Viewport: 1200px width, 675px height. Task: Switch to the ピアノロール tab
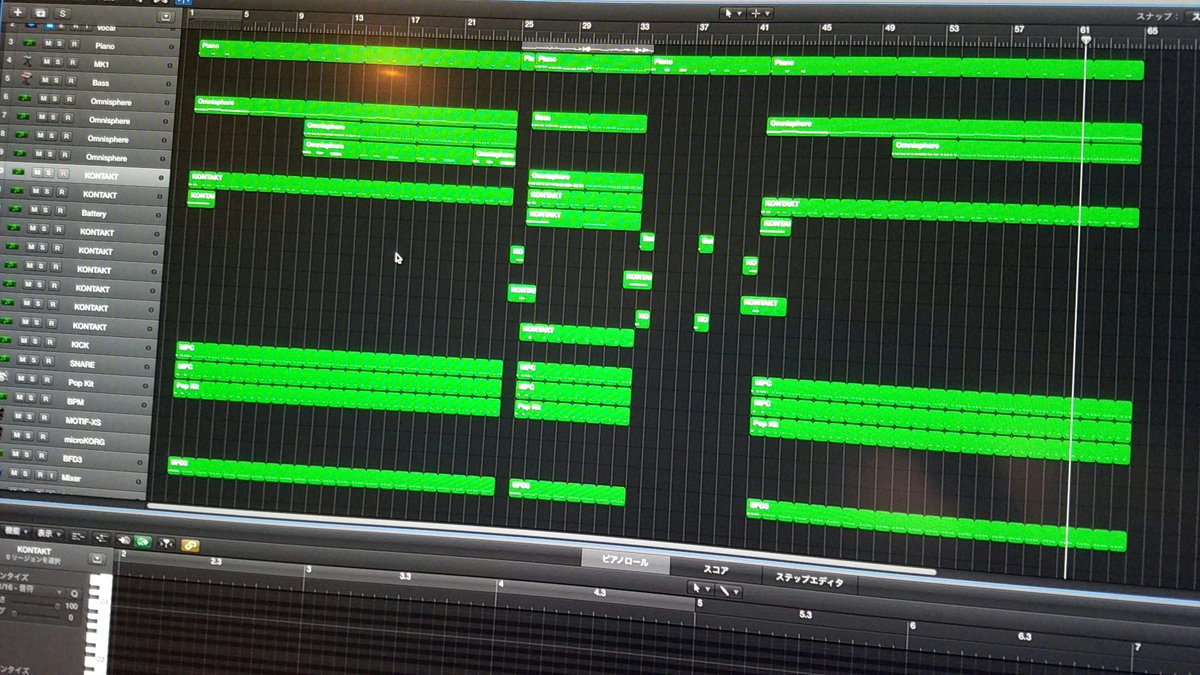pos(623,561)
